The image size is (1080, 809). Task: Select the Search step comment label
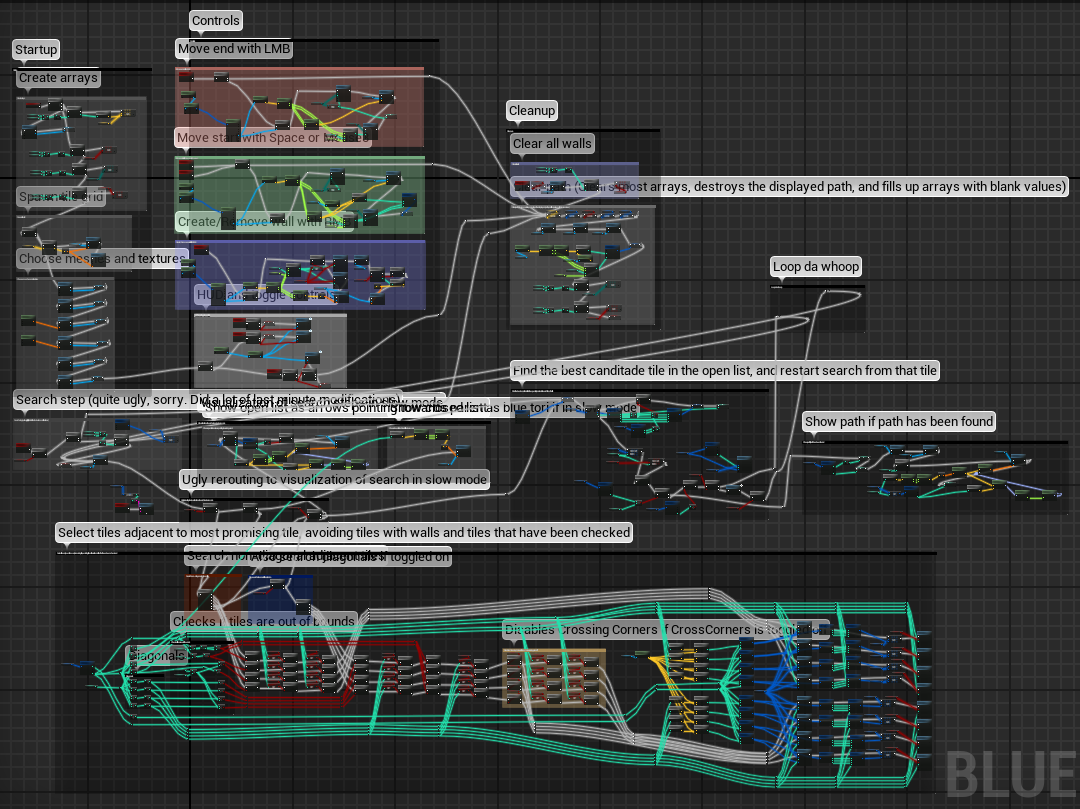pyautogui.click(x=207, y=399)
